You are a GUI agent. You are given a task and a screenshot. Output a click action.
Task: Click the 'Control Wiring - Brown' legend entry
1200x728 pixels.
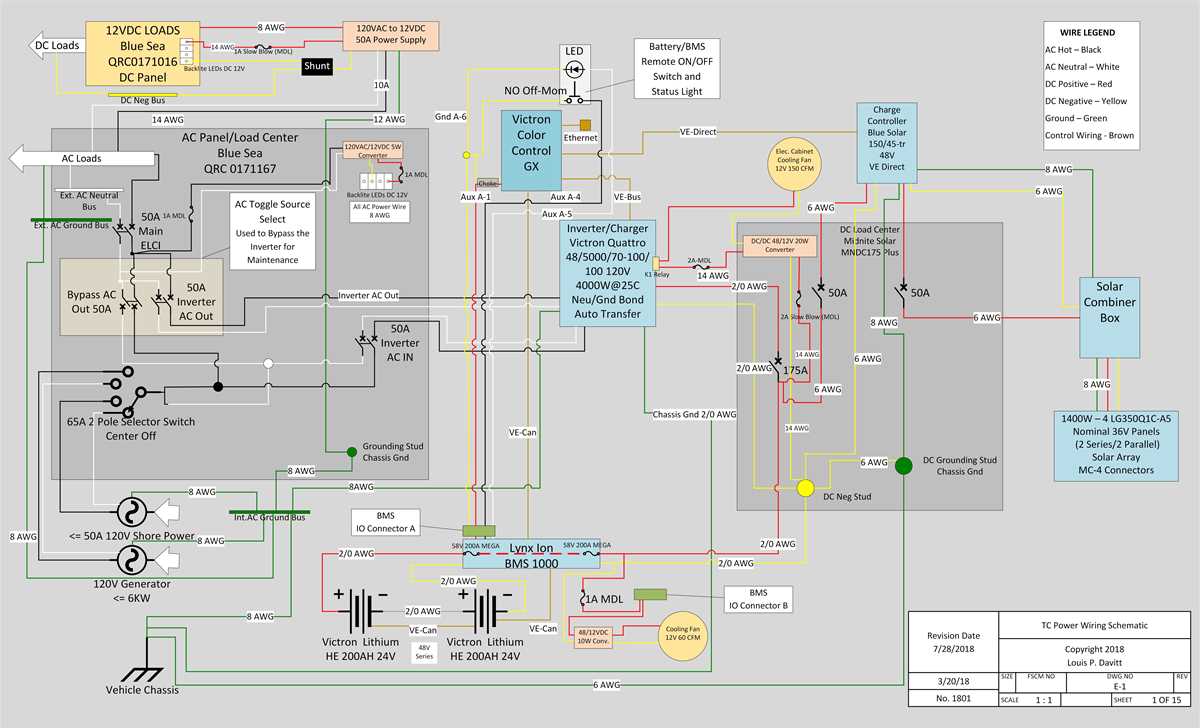[x=1089, y=135]
